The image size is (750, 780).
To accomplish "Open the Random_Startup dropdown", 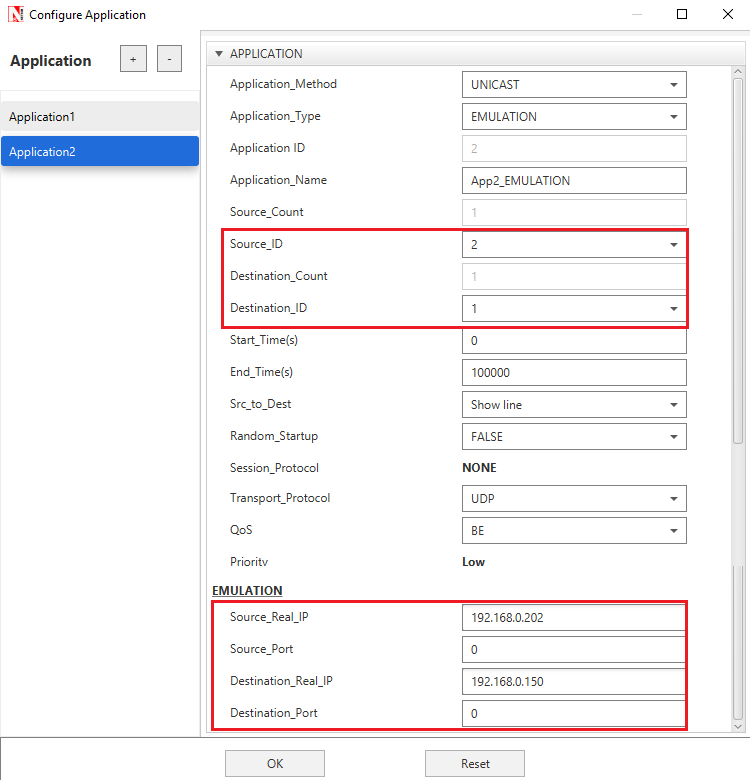I will [574, 437].
